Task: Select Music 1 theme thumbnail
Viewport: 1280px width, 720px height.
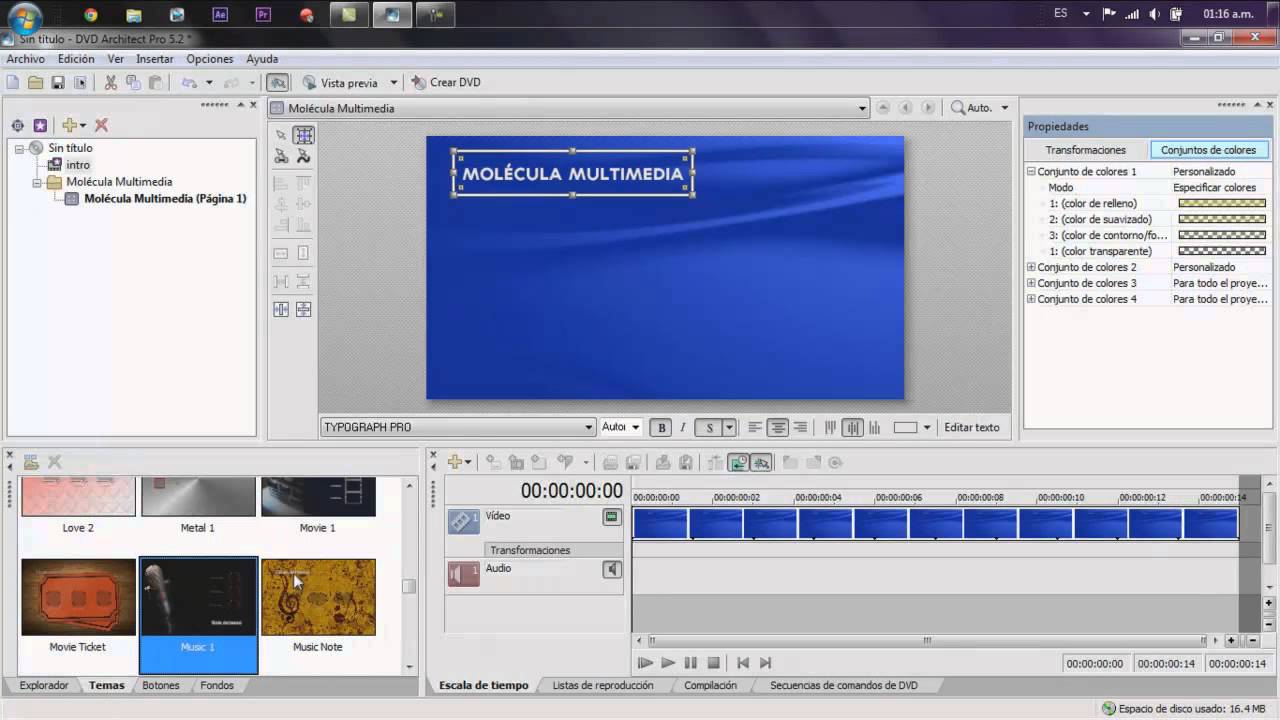Action: [x=198, y=598]
